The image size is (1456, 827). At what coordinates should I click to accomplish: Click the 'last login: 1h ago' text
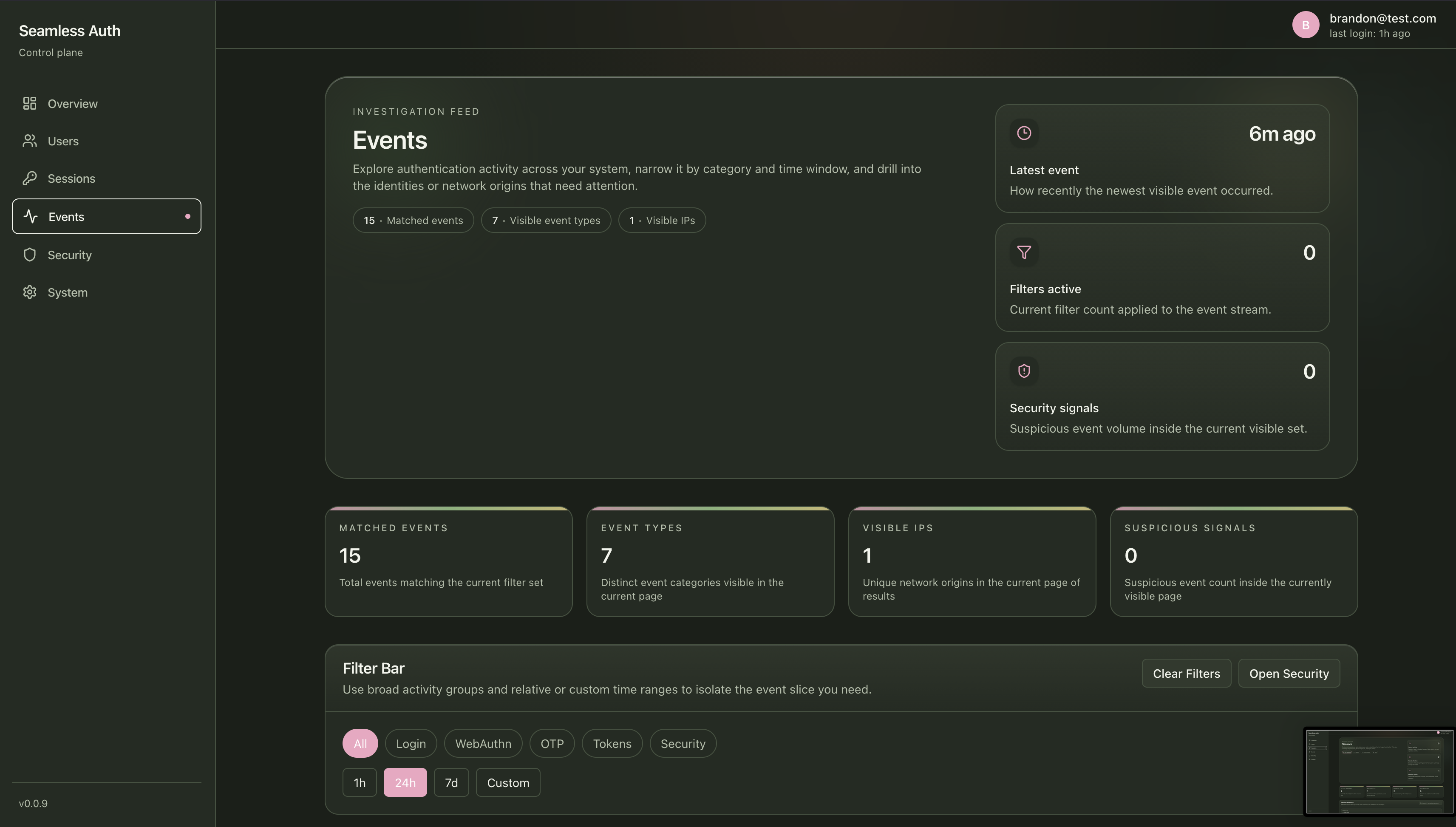[1370, 34]
